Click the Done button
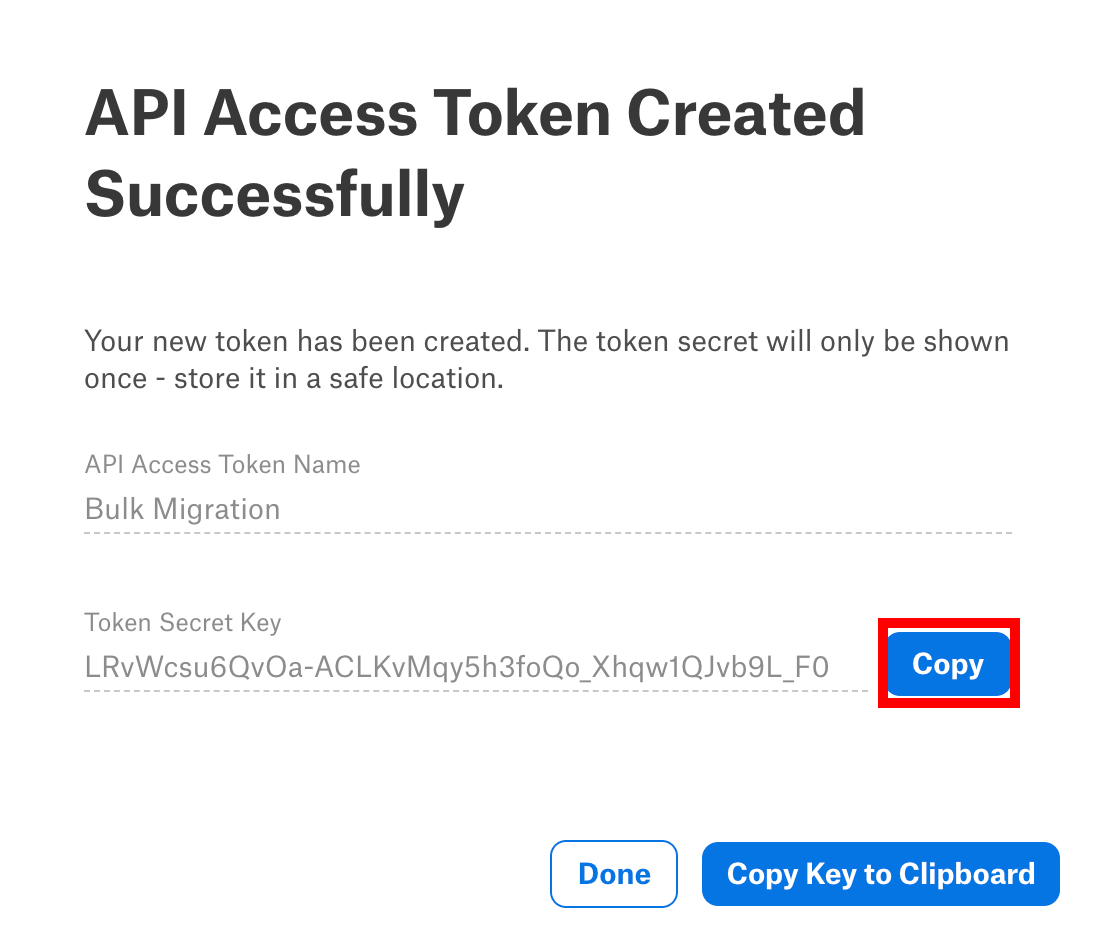Image resolution: width=1094 pixels, height=934 pixels. click(613, 873)
